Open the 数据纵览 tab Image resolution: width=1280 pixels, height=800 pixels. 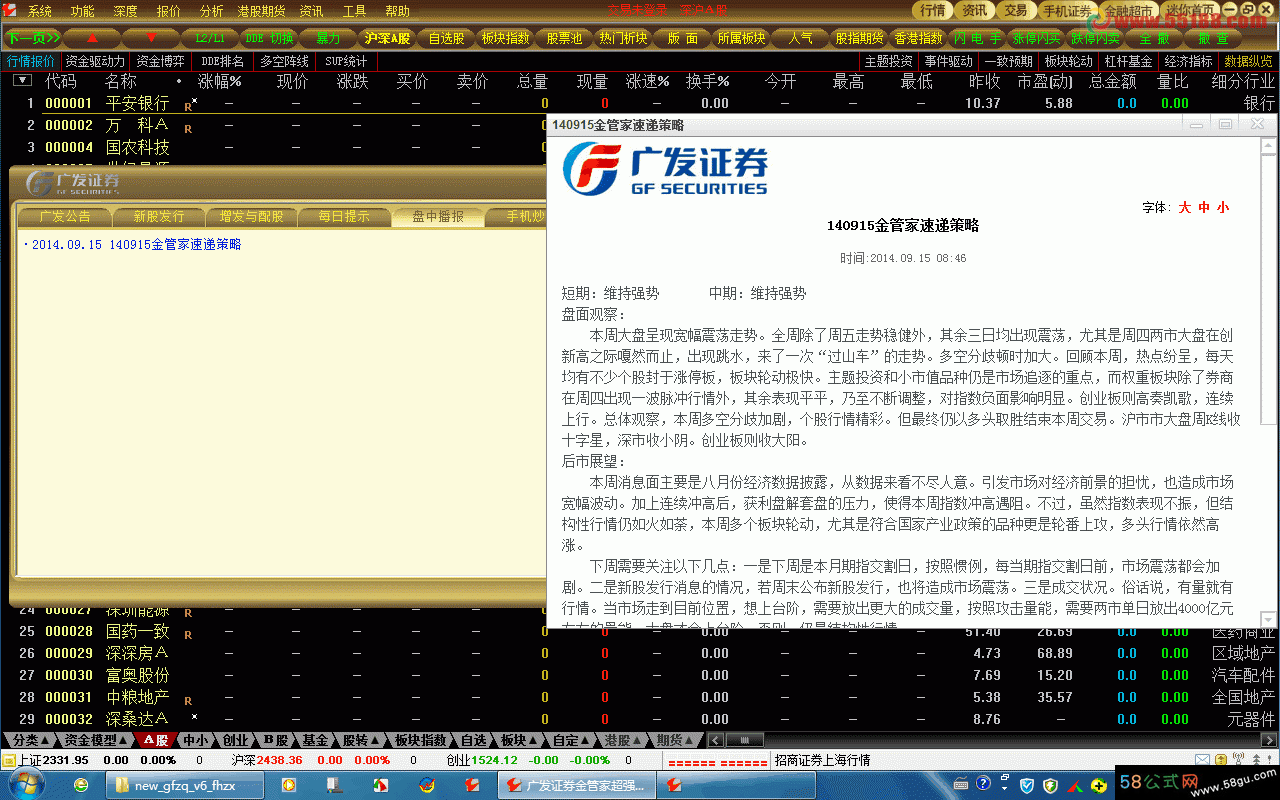coord(1248,61)
